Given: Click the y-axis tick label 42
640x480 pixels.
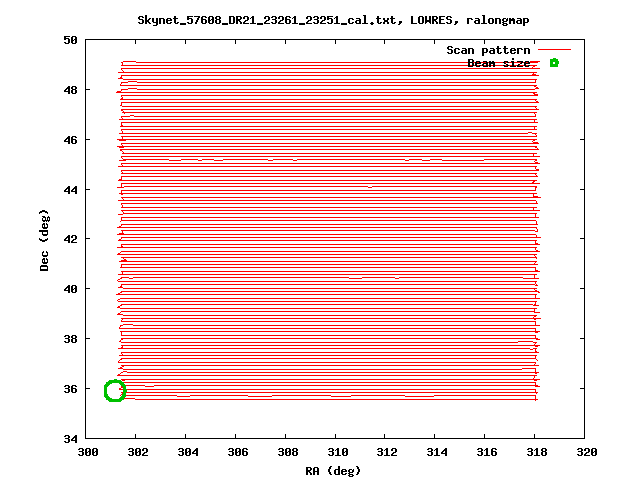Looking at the screenshot, I should point(70,239).
